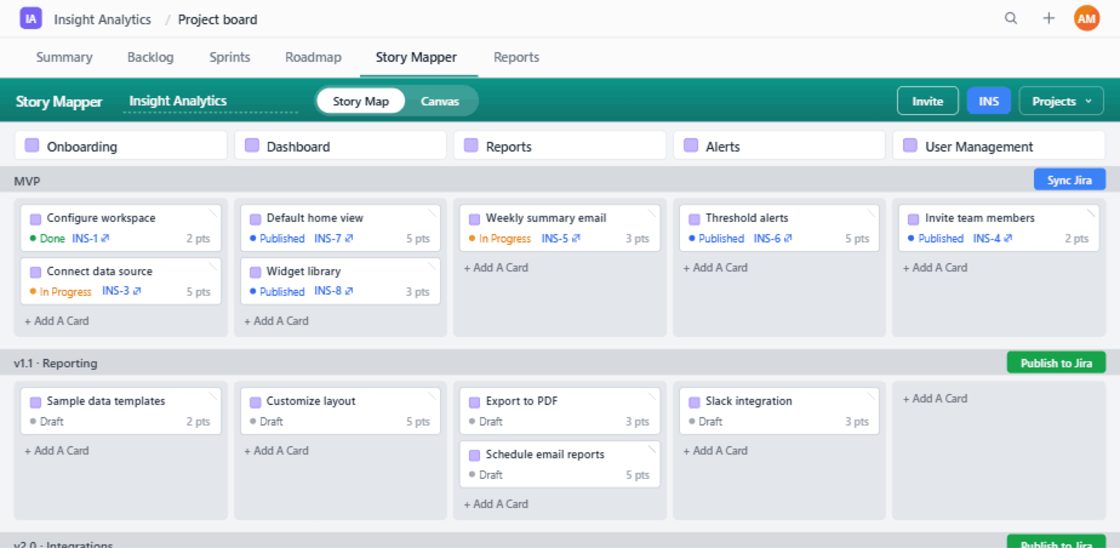The height and width of the screenshot is (548, 1120).
Task: Open external link INS-8
Action: pyautogui.click(x=334, y=292)
